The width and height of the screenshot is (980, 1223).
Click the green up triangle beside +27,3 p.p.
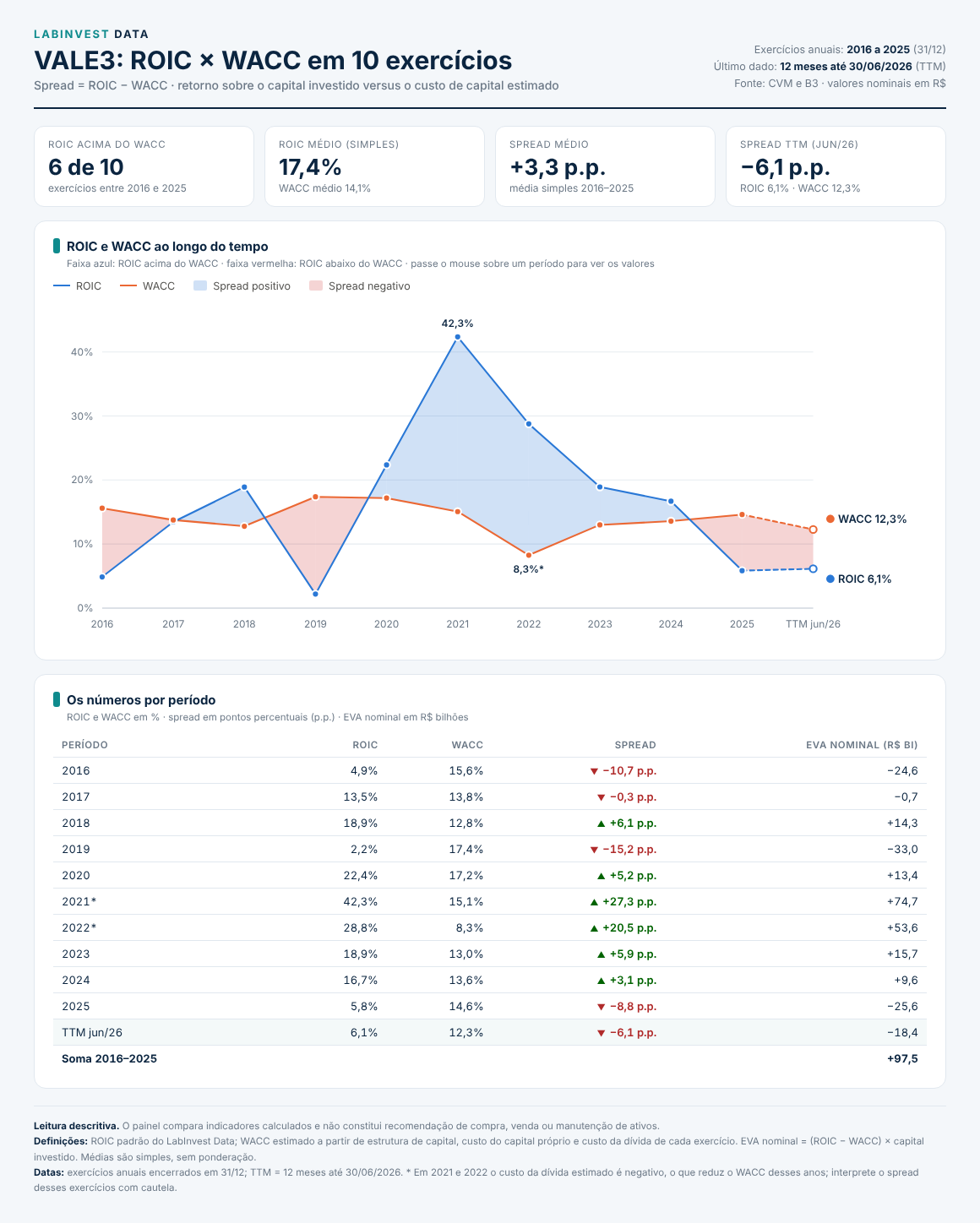pyautogui.click(x=594, y=902)
